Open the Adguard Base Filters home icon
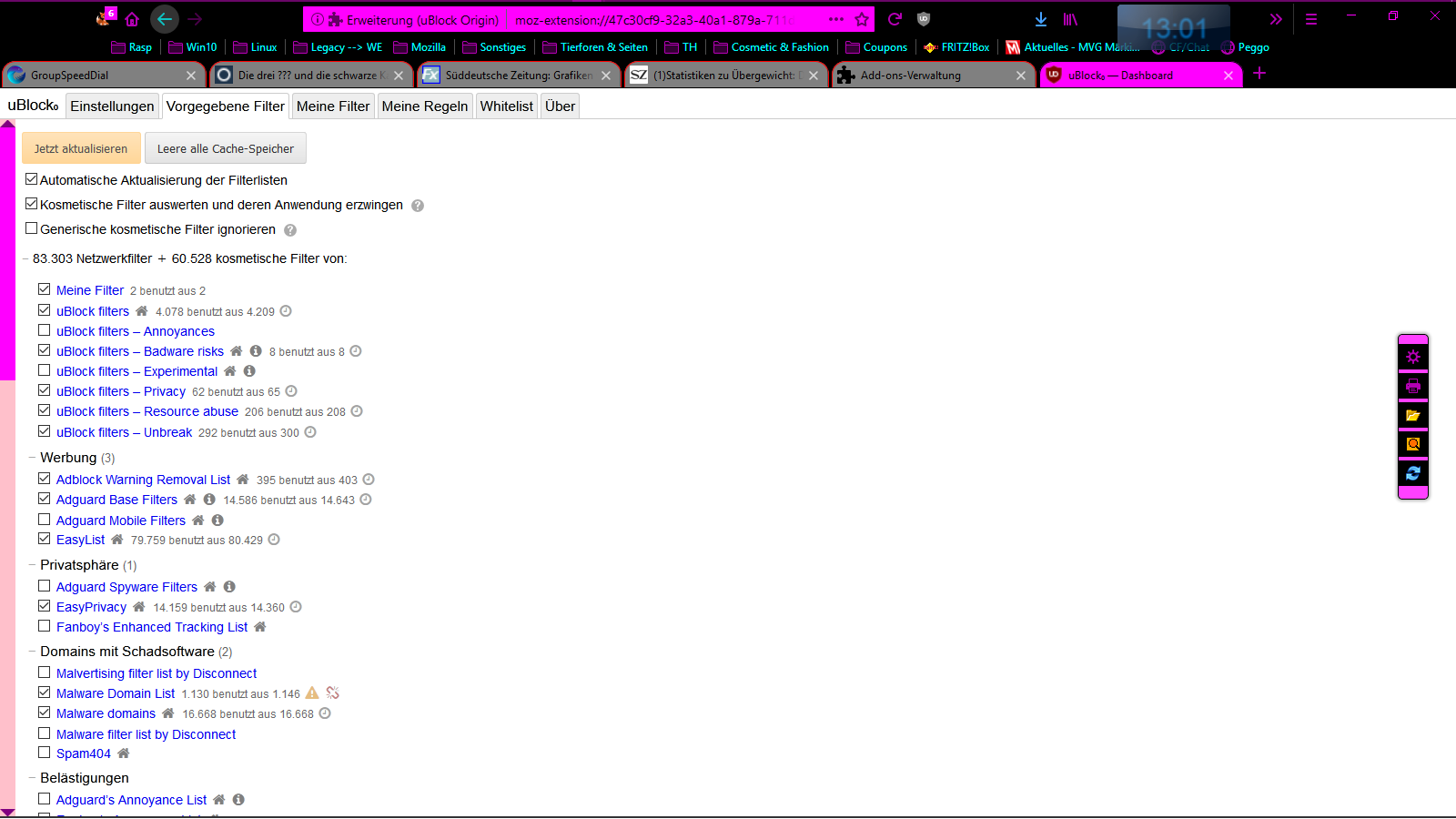 pos(190,500)
